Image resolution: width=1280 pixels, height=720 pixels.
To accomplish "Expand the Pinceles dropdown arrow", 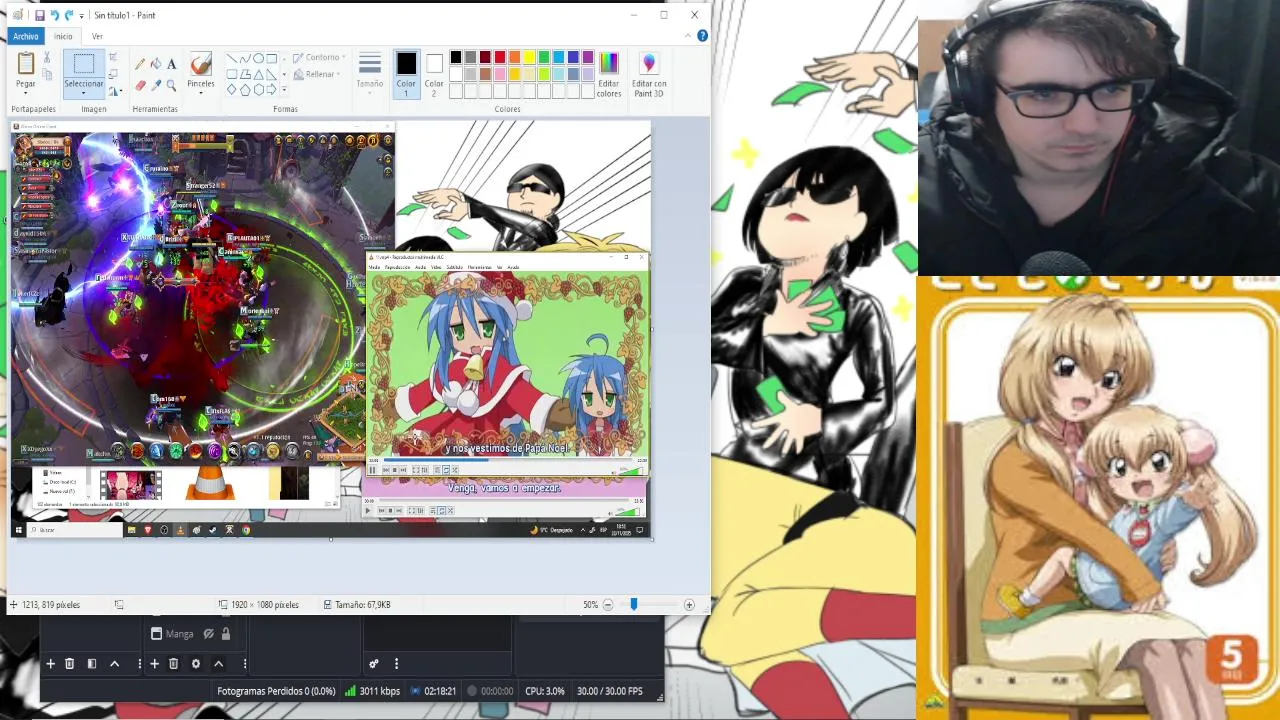I will click(201, 93).
